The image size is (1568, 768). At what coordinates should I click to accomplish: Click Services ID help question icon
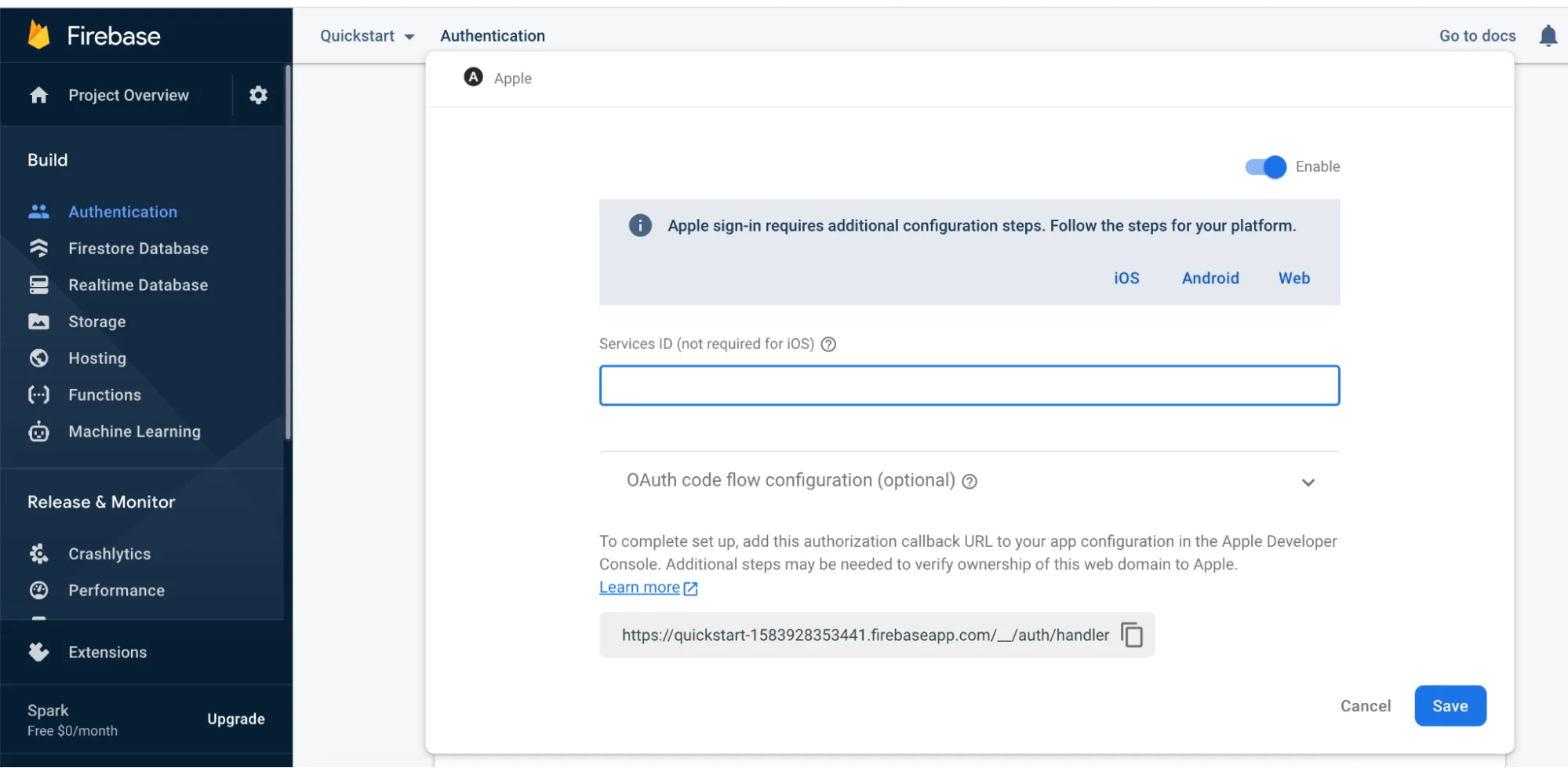coord(828,344)
